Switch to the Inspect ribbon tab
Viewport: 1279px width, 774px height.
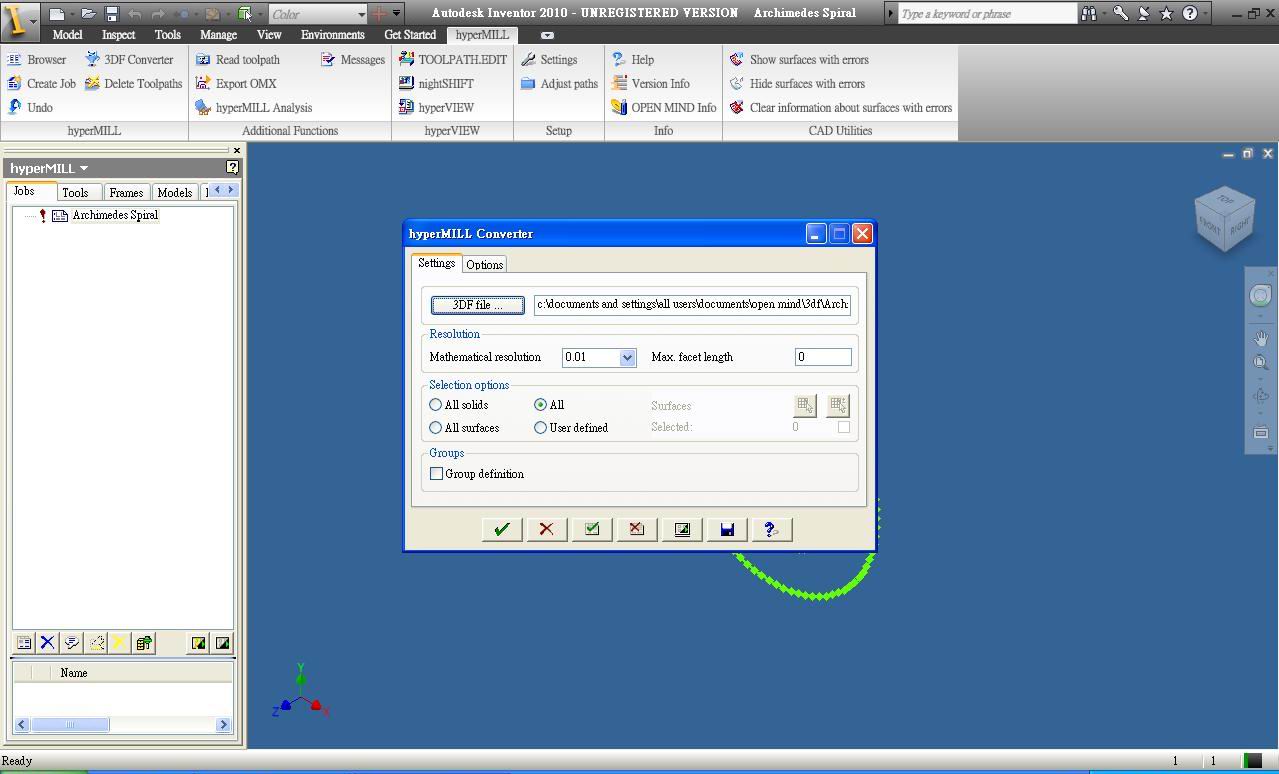[x=118, y=35]
